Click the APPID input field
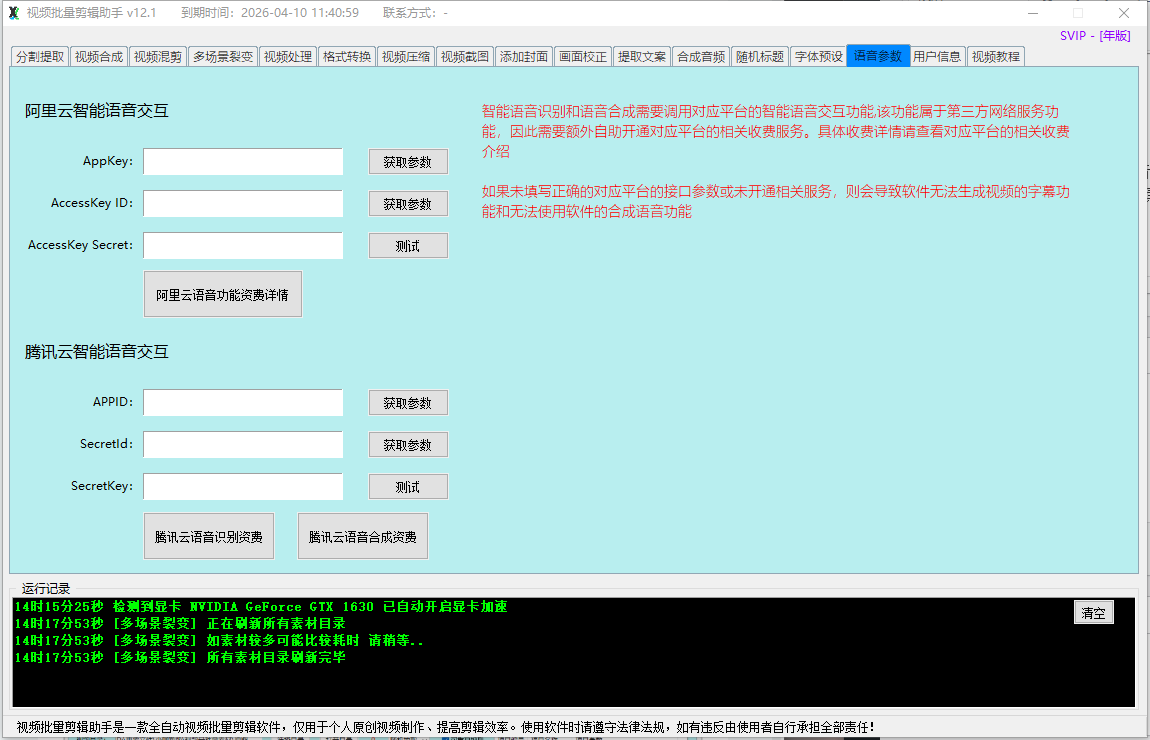Image resolution: width=1150 pixels, height=740 pixels. click(243, 403)
